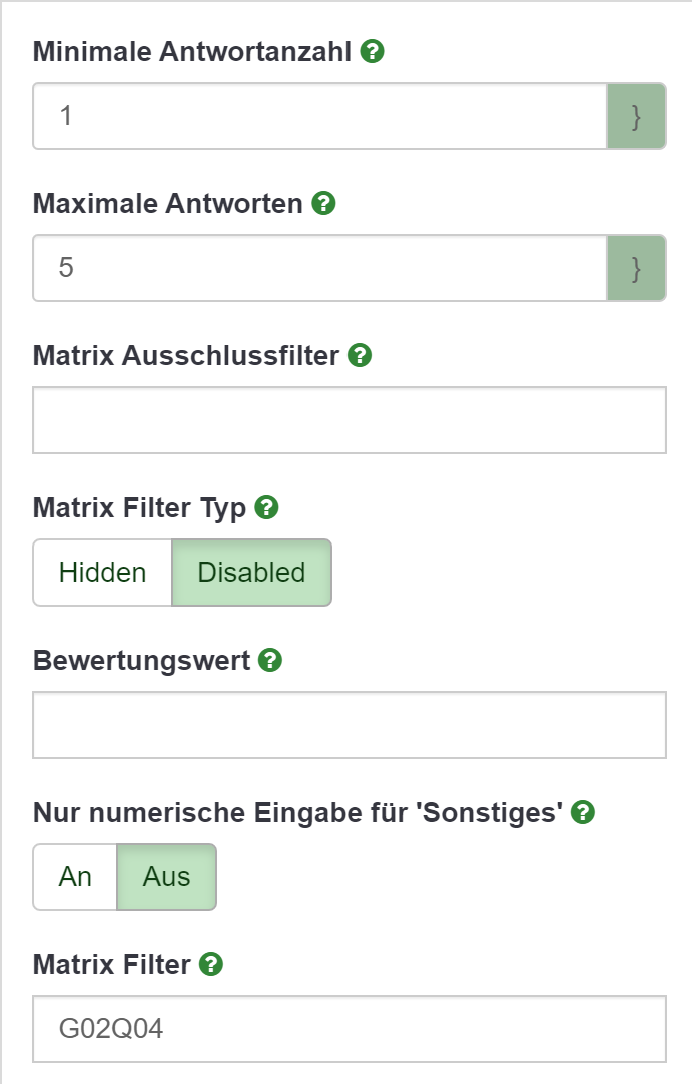Show help for numerische Eingabe 'Sonstiges'
Image resolution: width=692 pixels, height=1084 pixels.
[x=583, y=813]
